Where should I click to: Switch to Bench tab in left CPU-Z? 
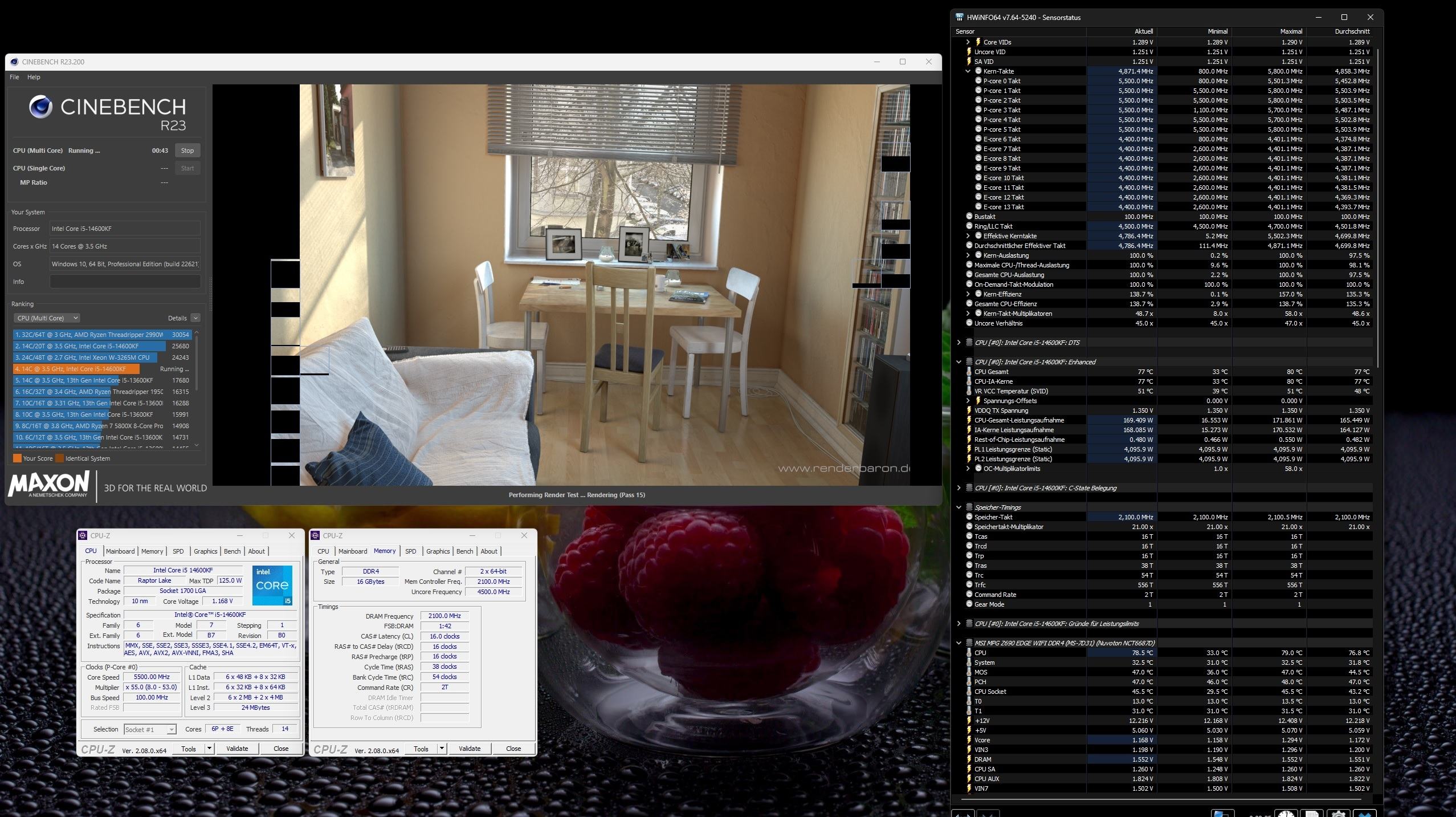(x=232, y=551)
